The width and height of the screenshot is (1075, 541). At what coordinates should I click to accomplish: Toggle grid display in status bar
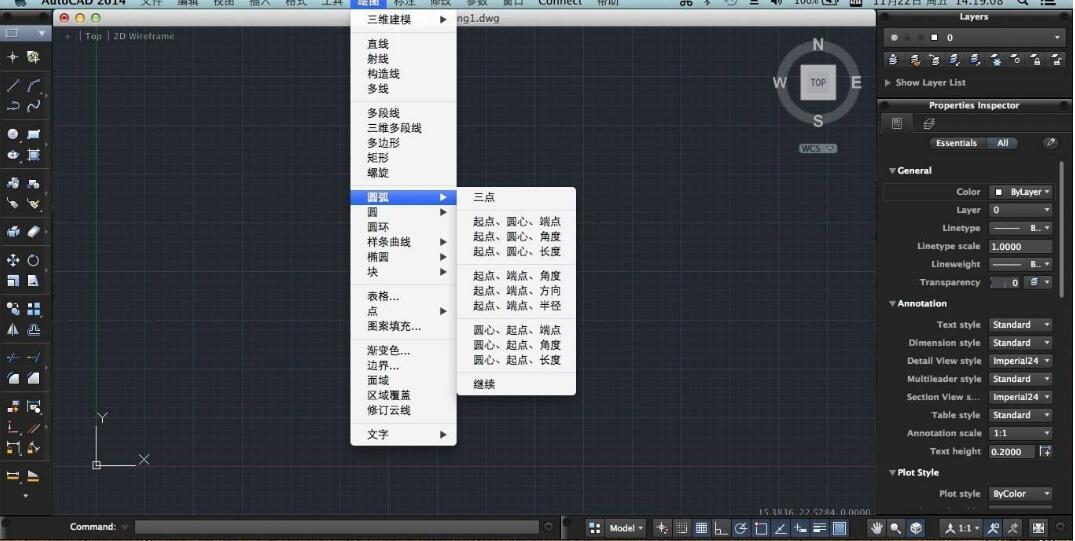point(701,528)
